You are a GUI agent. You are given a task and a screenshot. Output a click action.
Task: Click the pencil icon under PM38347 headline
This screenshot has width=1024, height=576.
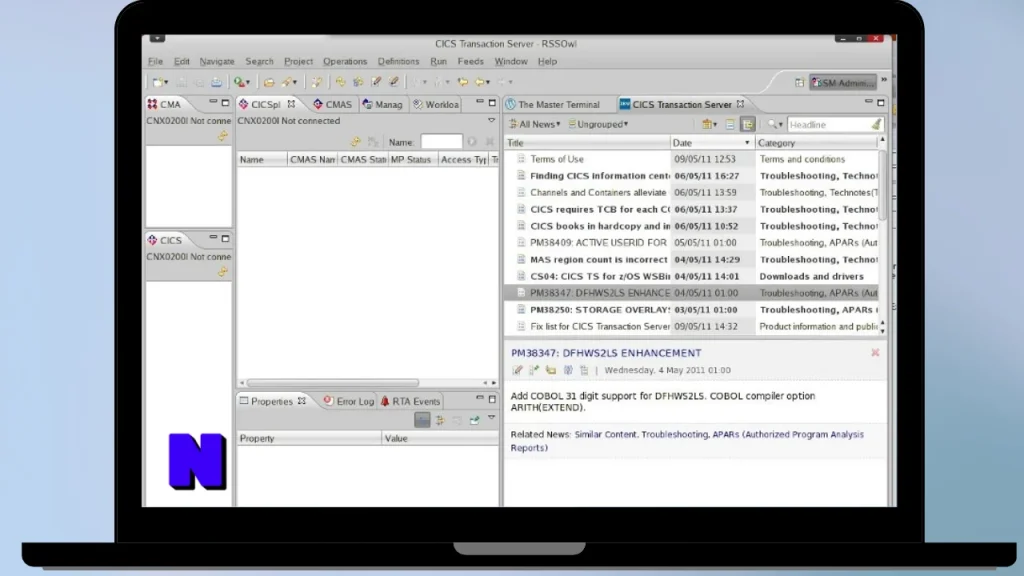(x=517, y=370)
